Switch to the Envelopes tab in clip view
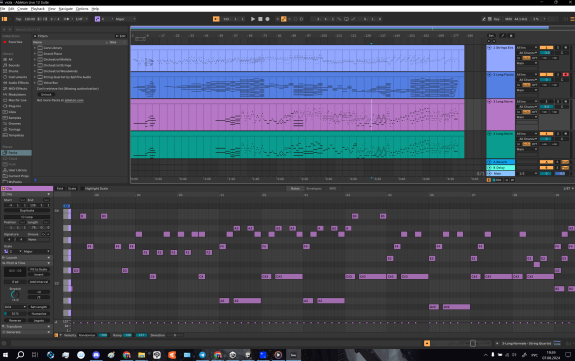Screen dimensions: 575x361 tap(314, 189)
